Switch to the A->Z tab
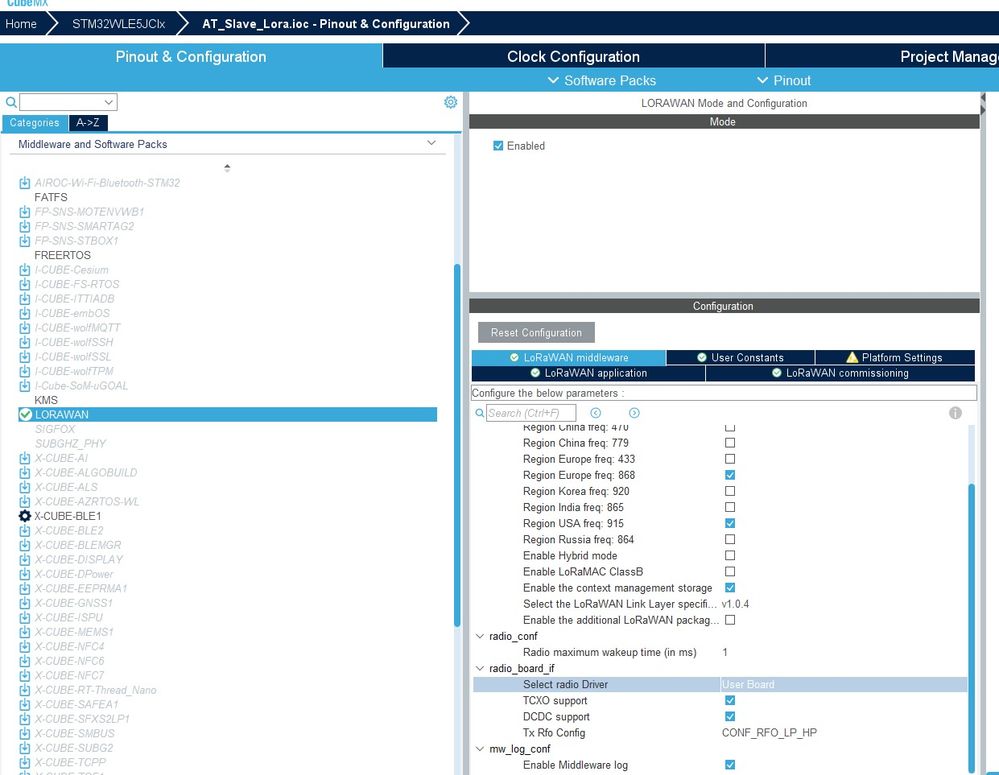Viewport: 999px width, 775px height. point(88,122)
